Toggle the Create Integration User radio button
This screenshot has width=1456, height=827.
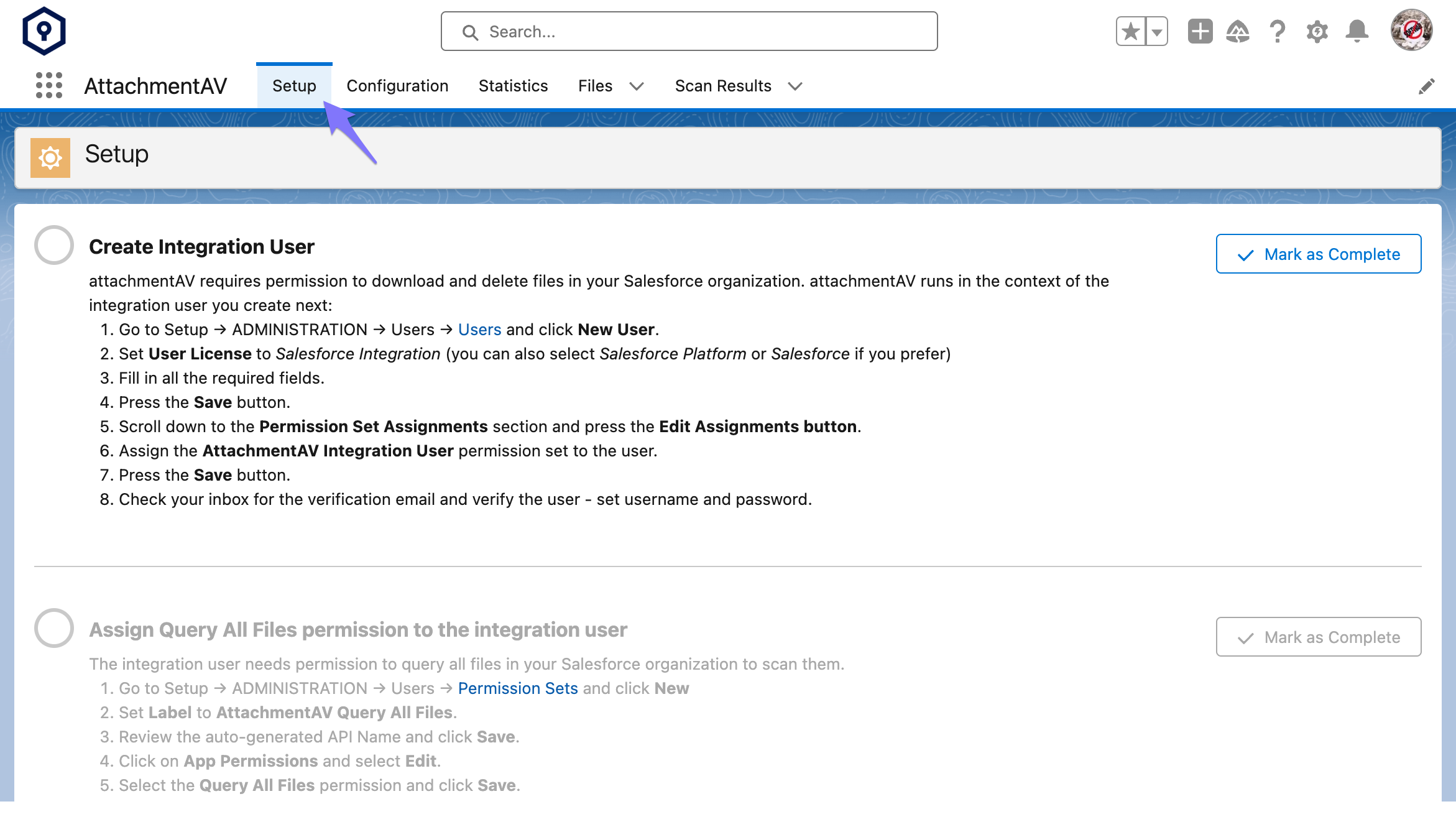[x=53, y=246]
